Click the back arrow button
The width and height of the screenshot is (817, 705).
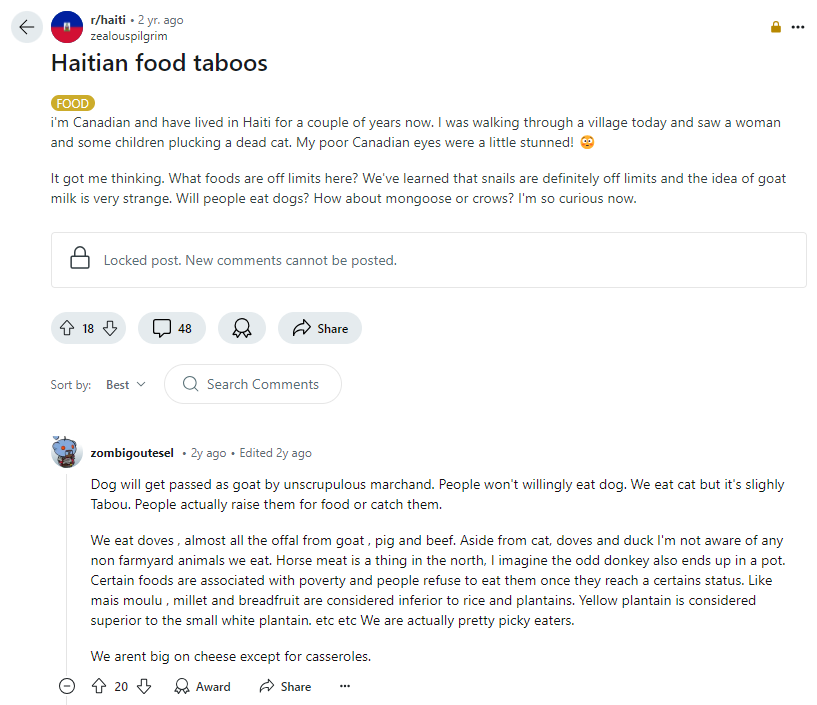pos(26,27)
